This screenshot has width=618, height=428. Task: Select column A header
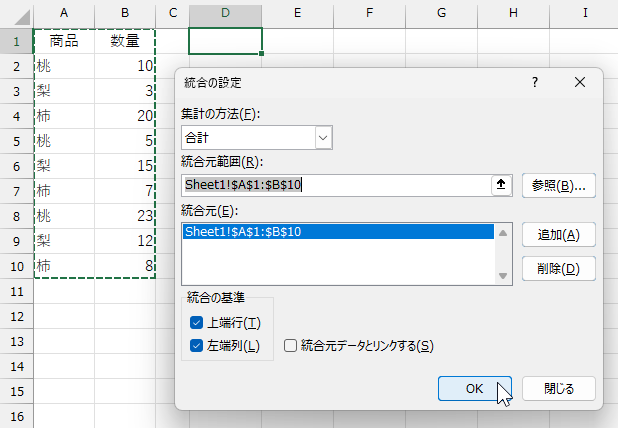tap(64, 13)
